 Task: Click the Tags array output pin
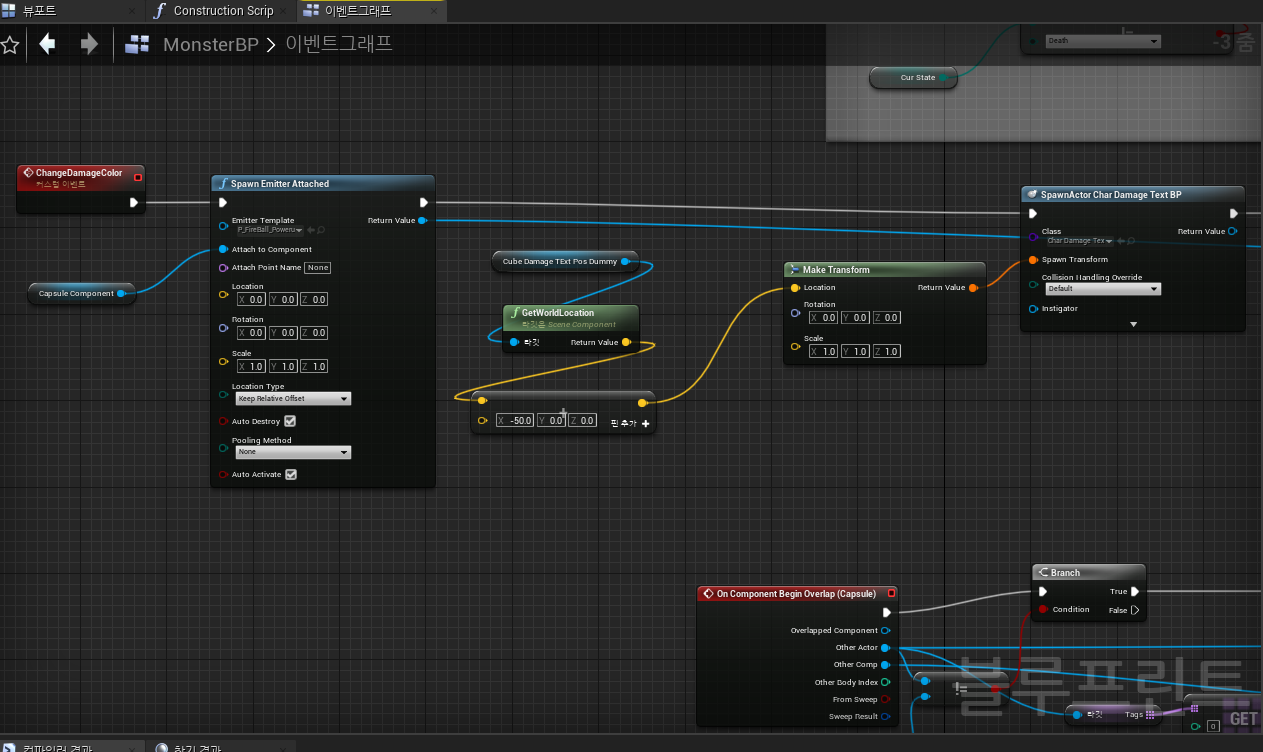[1151, 714]
